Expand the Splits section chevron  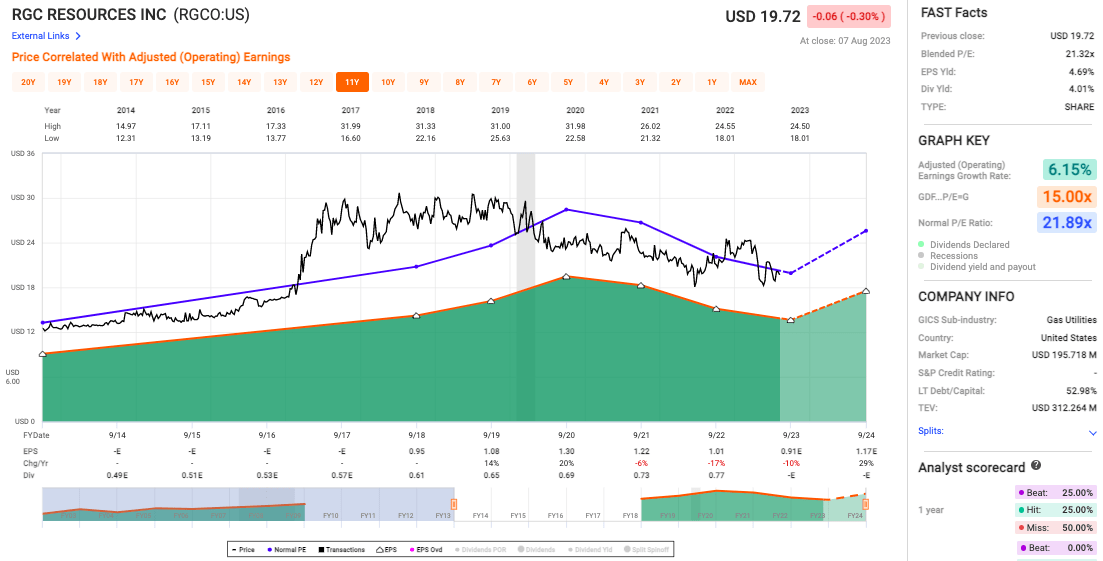point(1092,432)
